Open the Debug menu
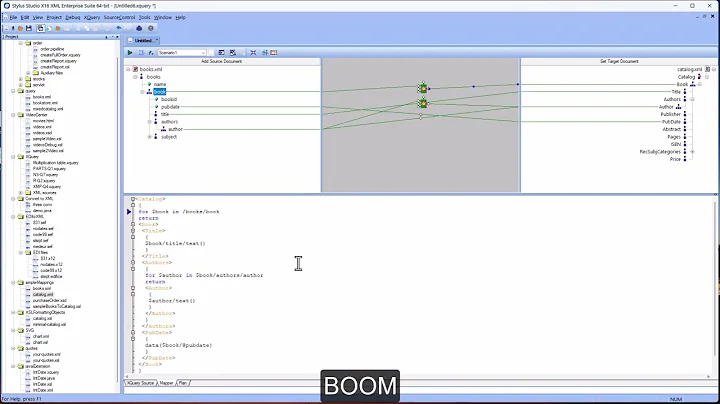Viewport: 720px width, 404px height. [73, 17]
